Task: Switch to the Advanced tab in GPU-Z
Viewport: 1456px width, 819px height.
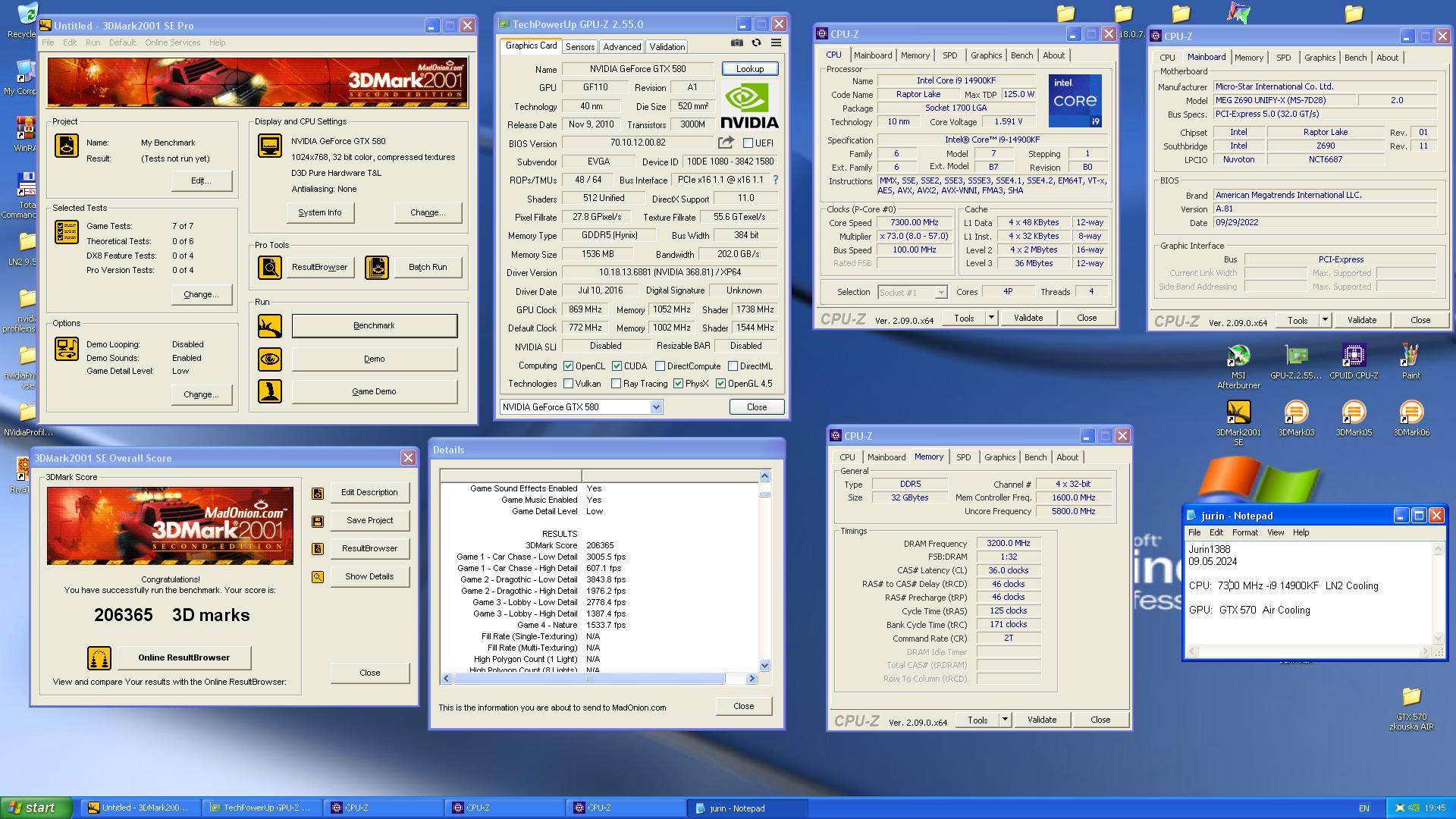Action: pyautogui.click(x=622, y=47)
